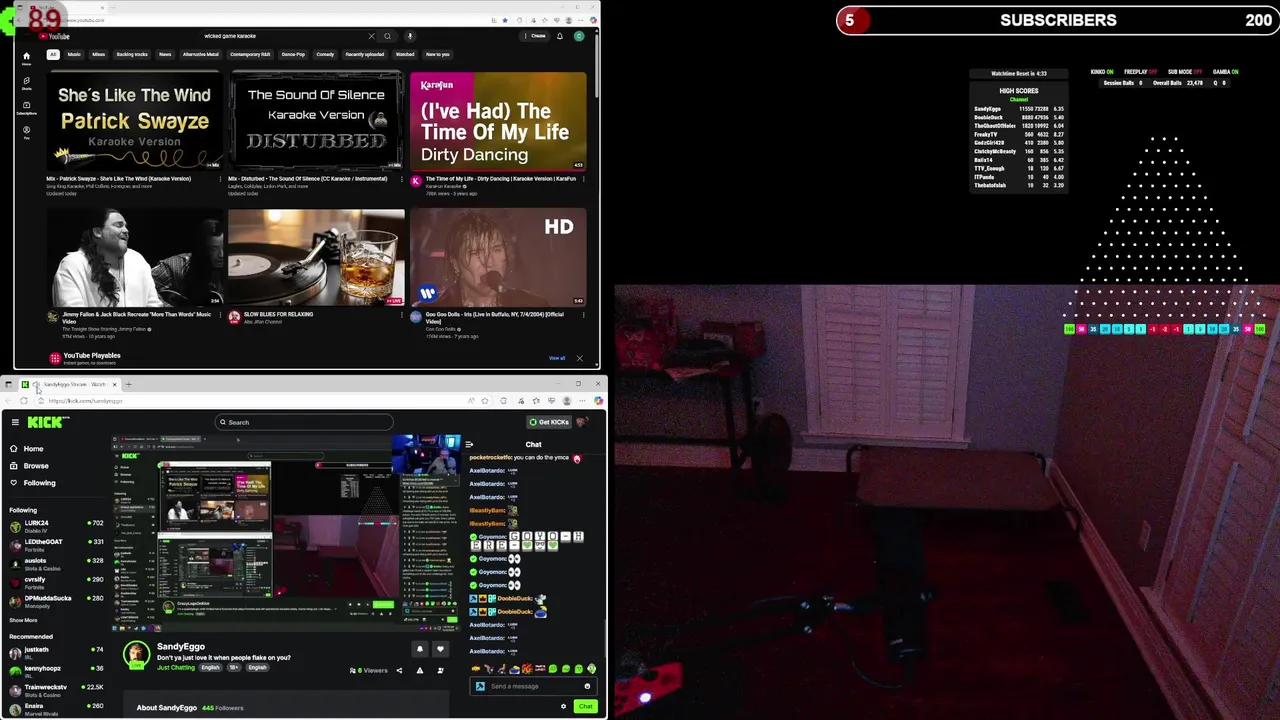Select the 'Mixes' filter chip
This screenshot has height=720, width=1280.
coord(99,54)
